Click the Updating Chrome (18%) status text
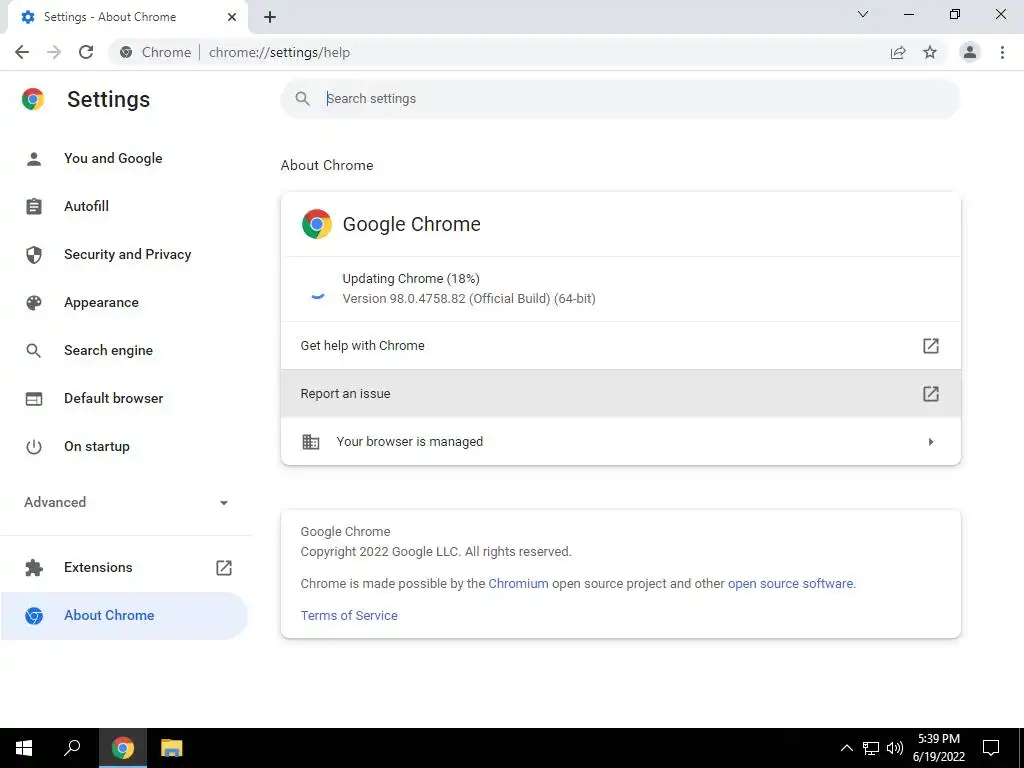The height and width of the screenshot is (768, 1024). click(411, 279)
